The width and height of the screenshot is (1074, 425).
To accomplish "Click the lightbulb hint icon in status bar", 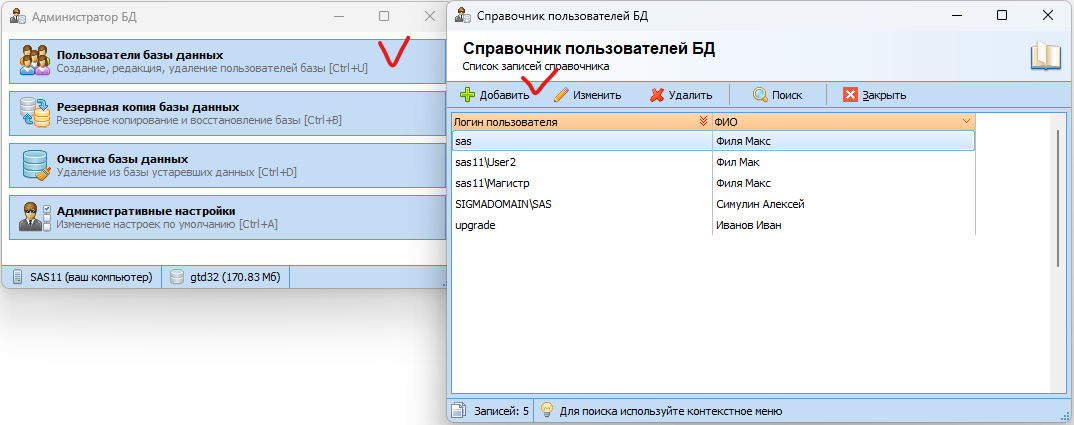I will point(547,410).
